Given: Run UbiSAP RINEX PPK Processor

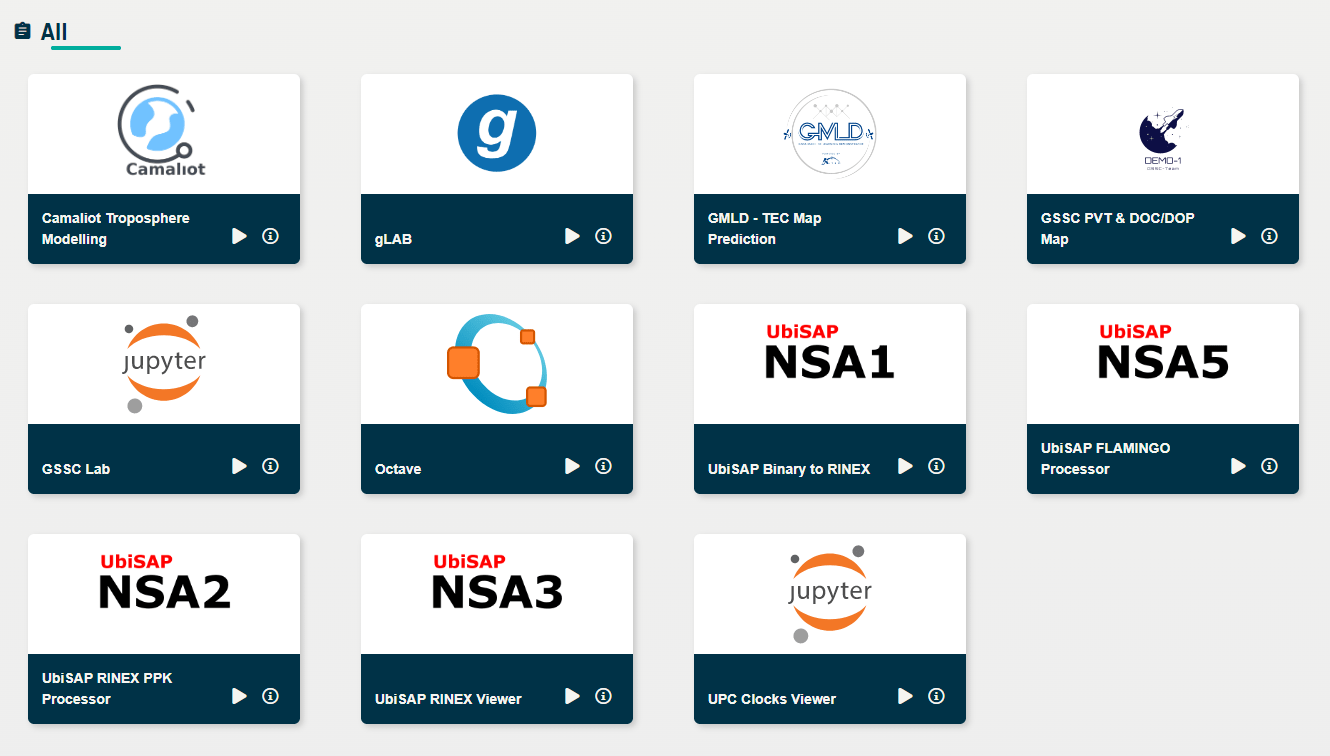Looking at the screenshot, I should click(x=239, y=696).
